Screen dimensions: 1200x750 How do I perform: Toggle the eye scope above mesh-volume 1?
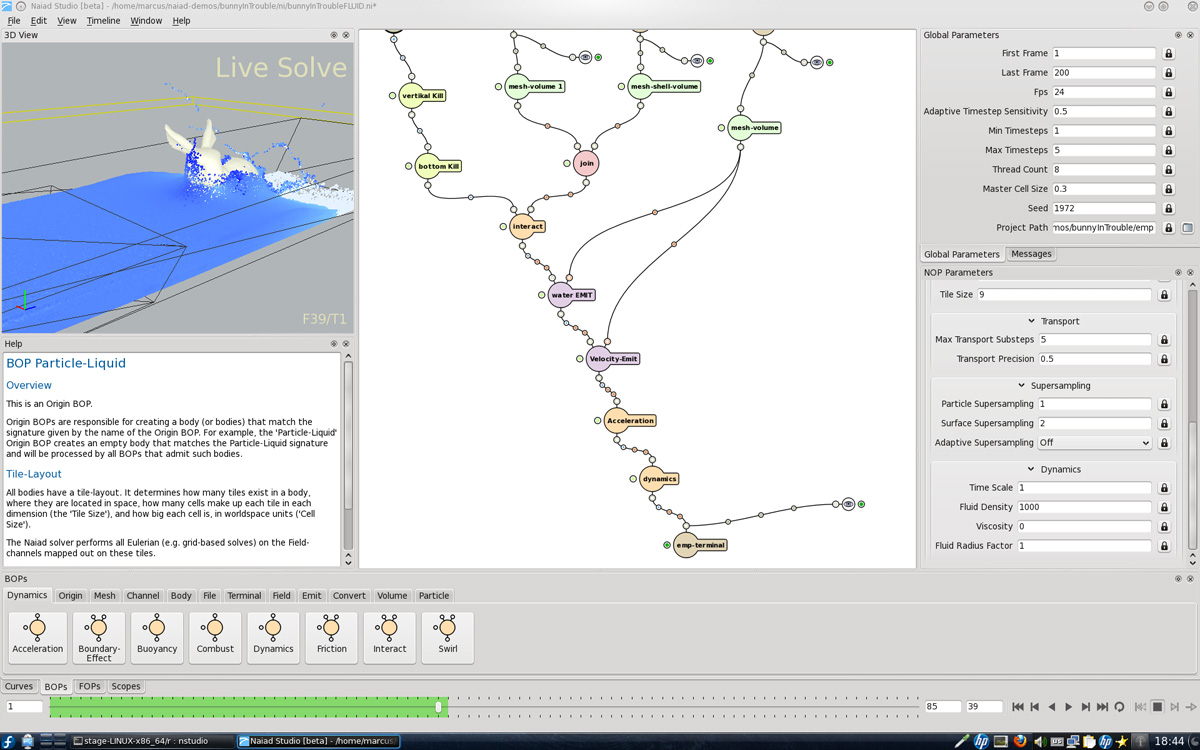586,58
